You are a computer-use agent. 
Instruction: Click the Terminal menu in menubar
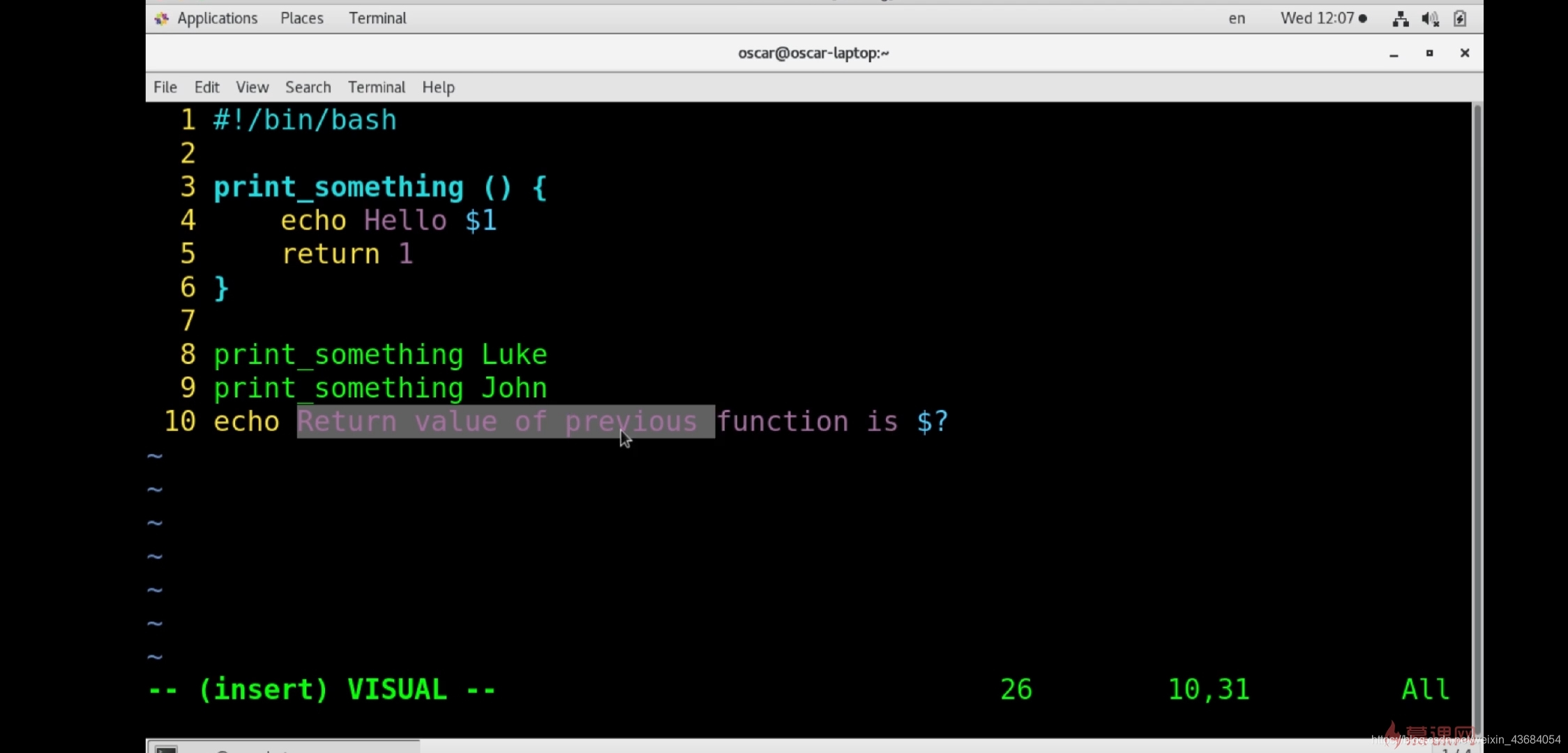[x=375, y=87]
